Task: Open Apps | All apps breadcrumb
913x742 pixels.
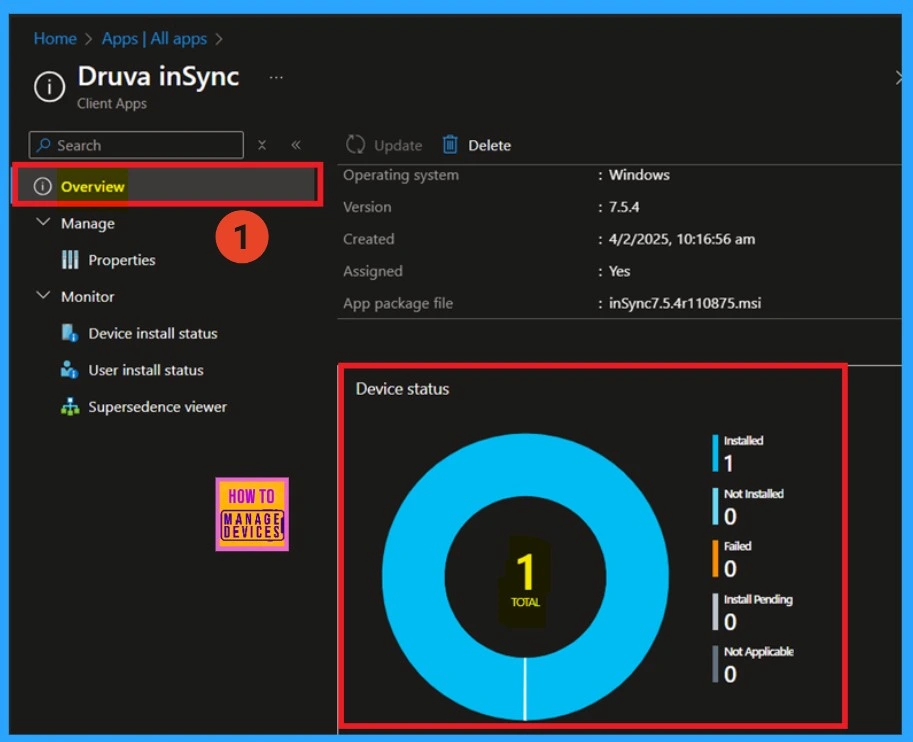Action: (154, 39)
